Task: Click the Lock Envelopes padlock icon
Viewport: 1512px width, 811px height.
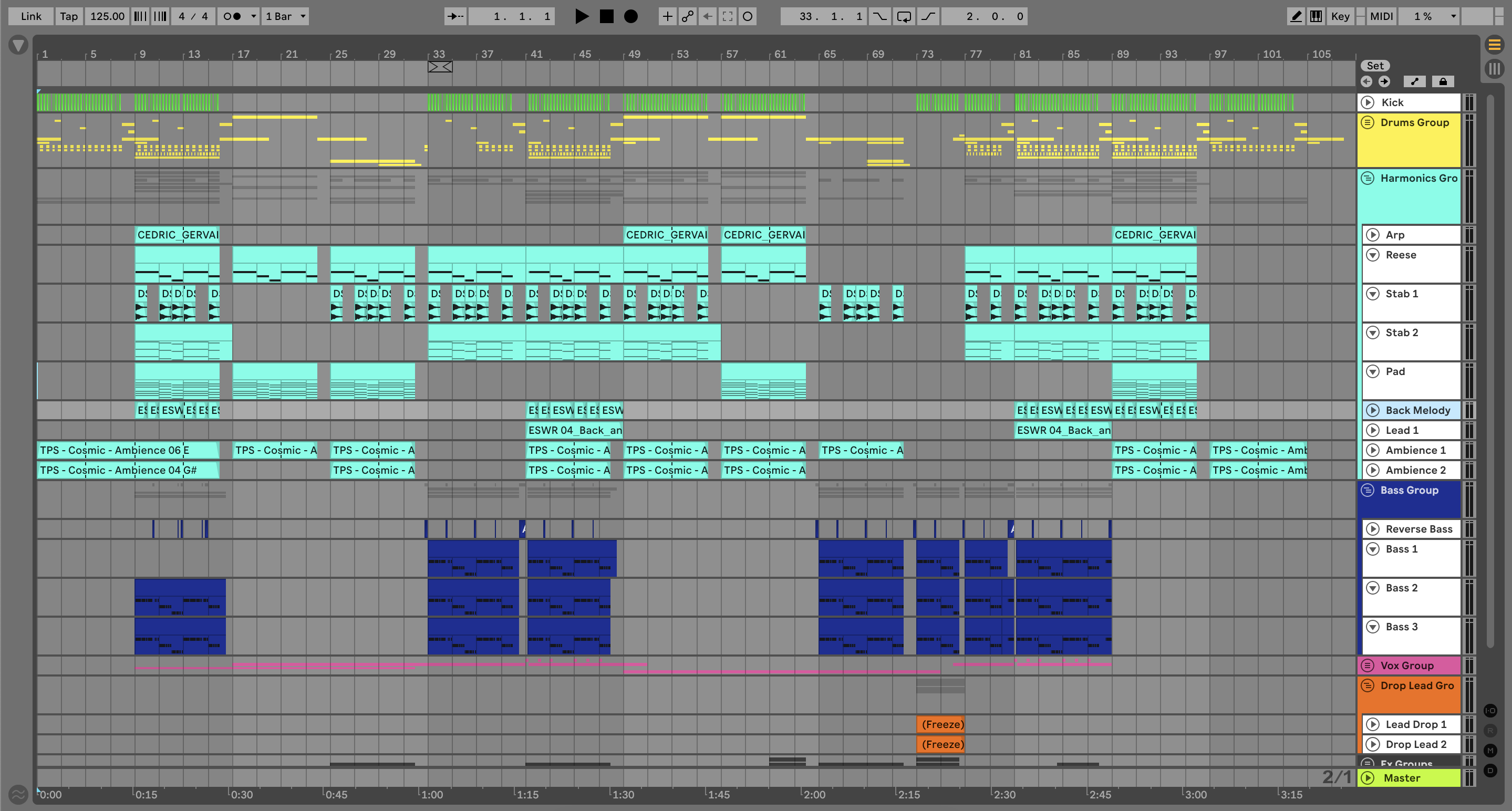Action: tap(1442, 81)
